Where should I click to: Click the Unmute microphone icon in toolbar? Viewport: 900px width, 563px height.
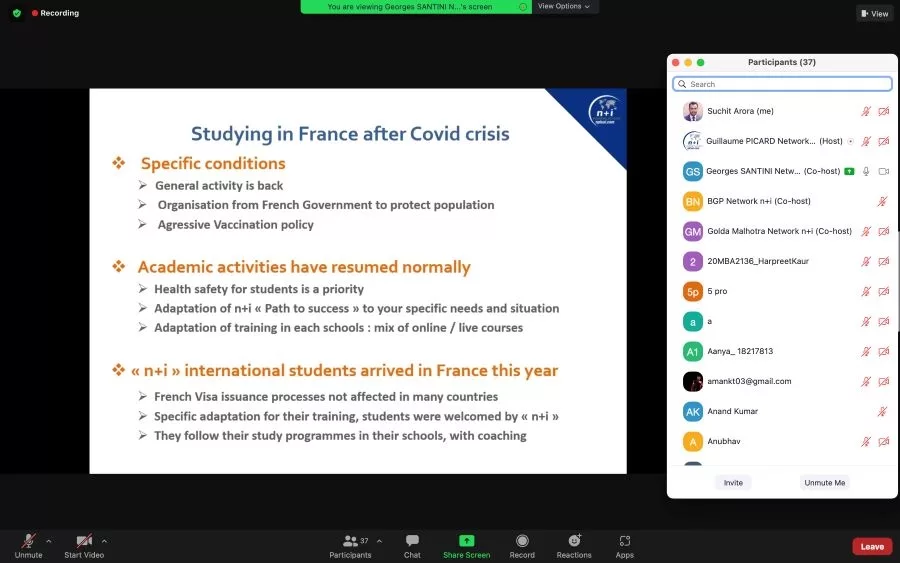point(28,541)
